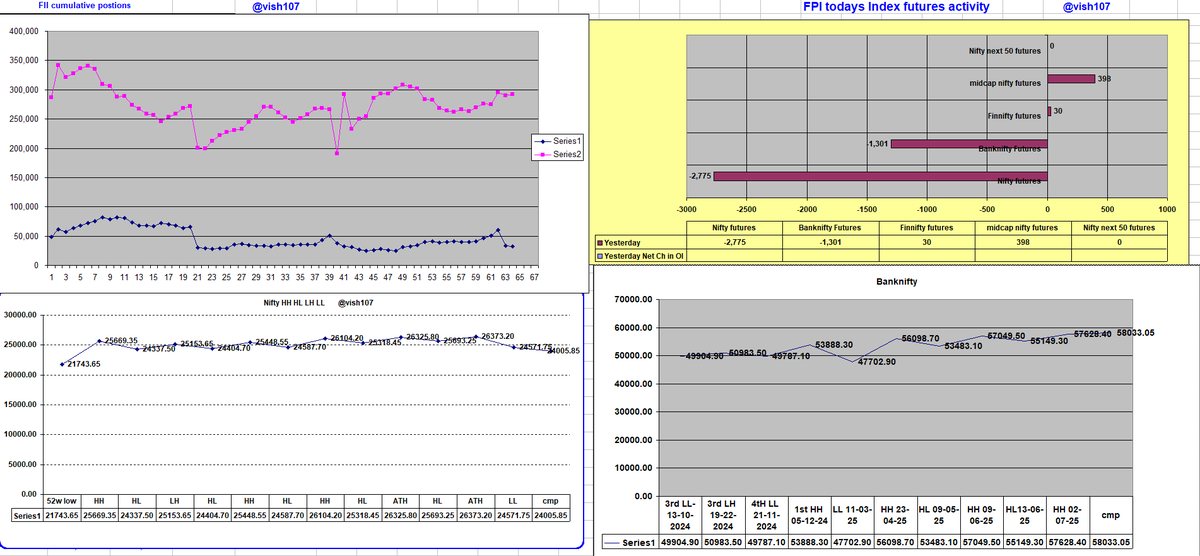Click the 30000.00 axis label on Nifty chart
The image size is (1200, 556).
pyautogui.click(x=22, y=315)
